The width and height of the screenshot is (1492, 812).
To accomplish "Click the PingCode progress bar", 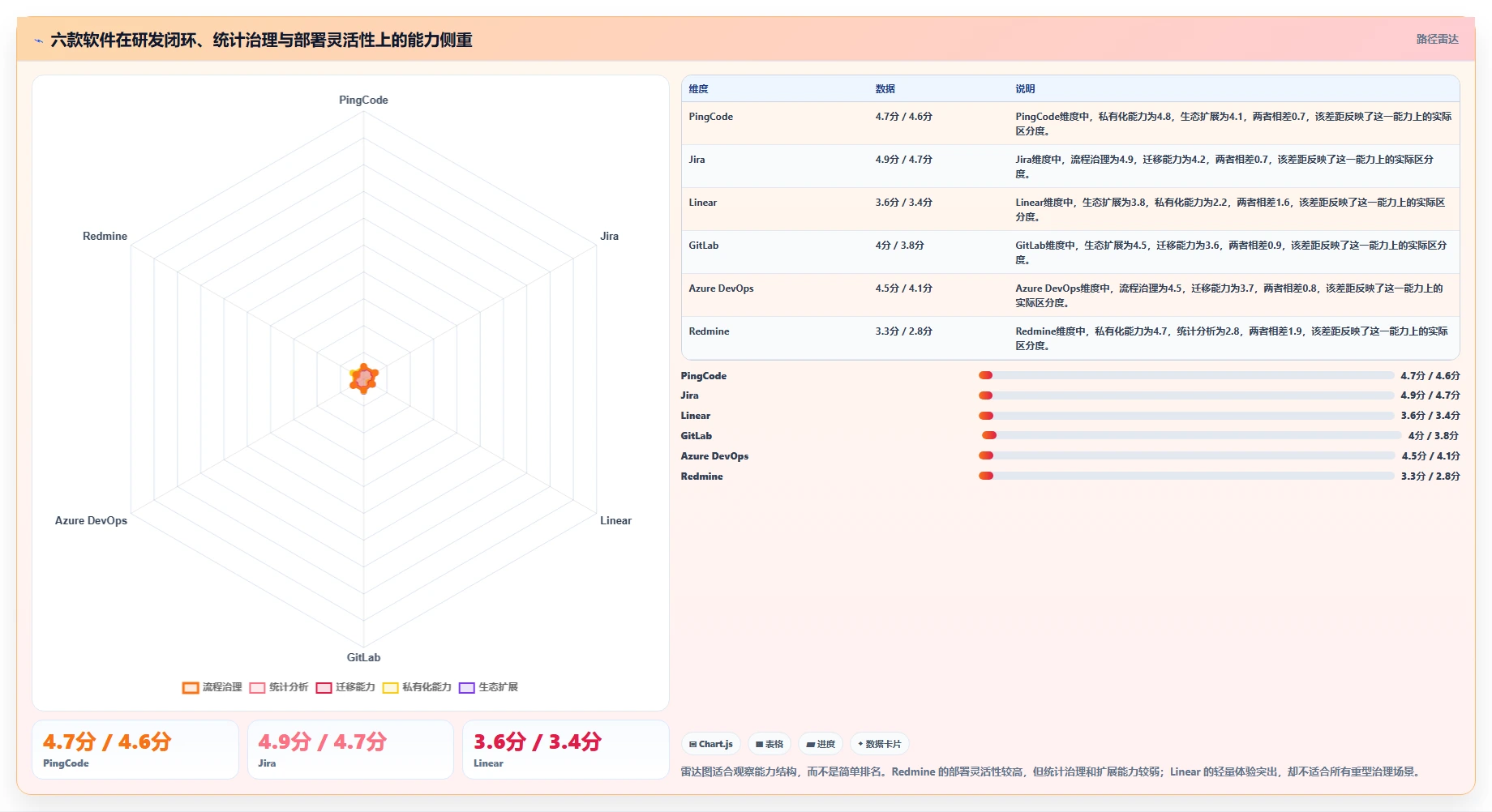I will point(1186,375).
